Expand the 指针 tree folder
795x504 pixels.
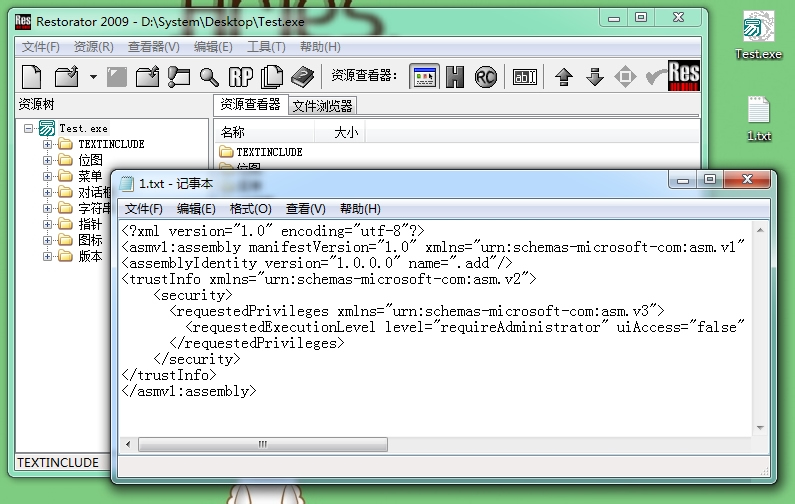coord(47,225)
